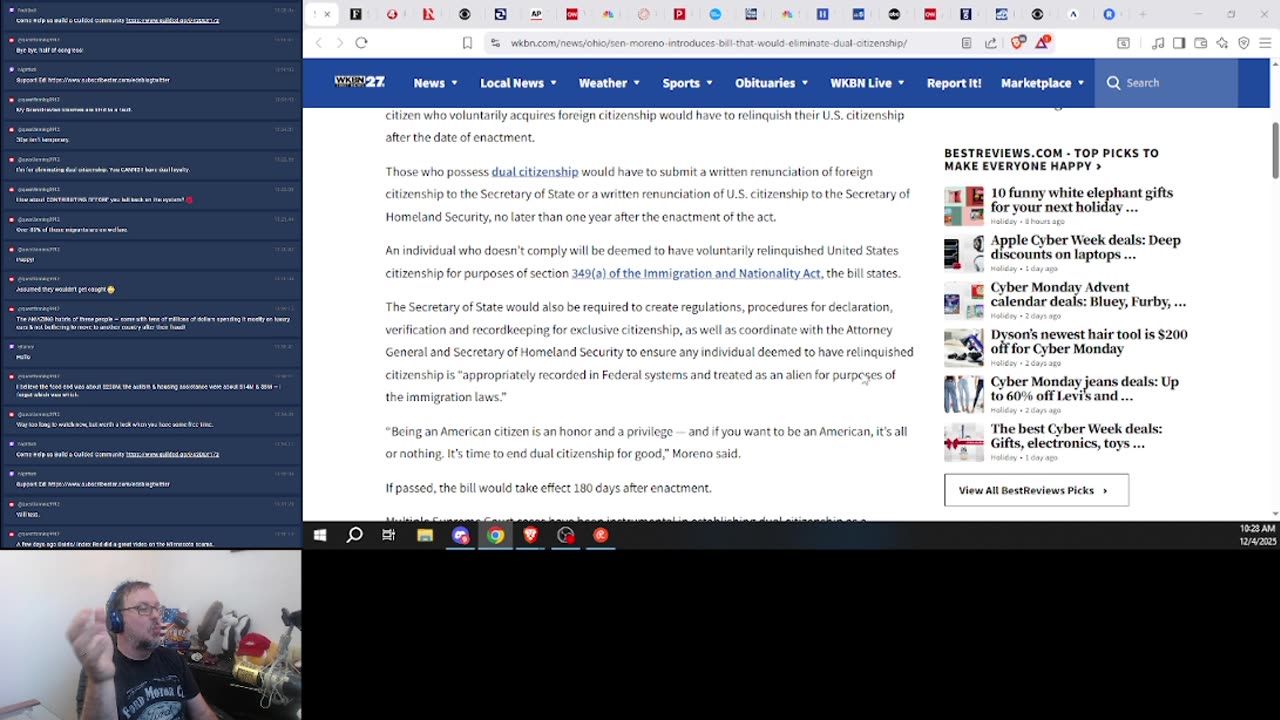Image resolution: width=1280 pixels, height=720 pixels.
Task: Open Cyber Monday jeans deals article
Action: (x=1085, y=388)
